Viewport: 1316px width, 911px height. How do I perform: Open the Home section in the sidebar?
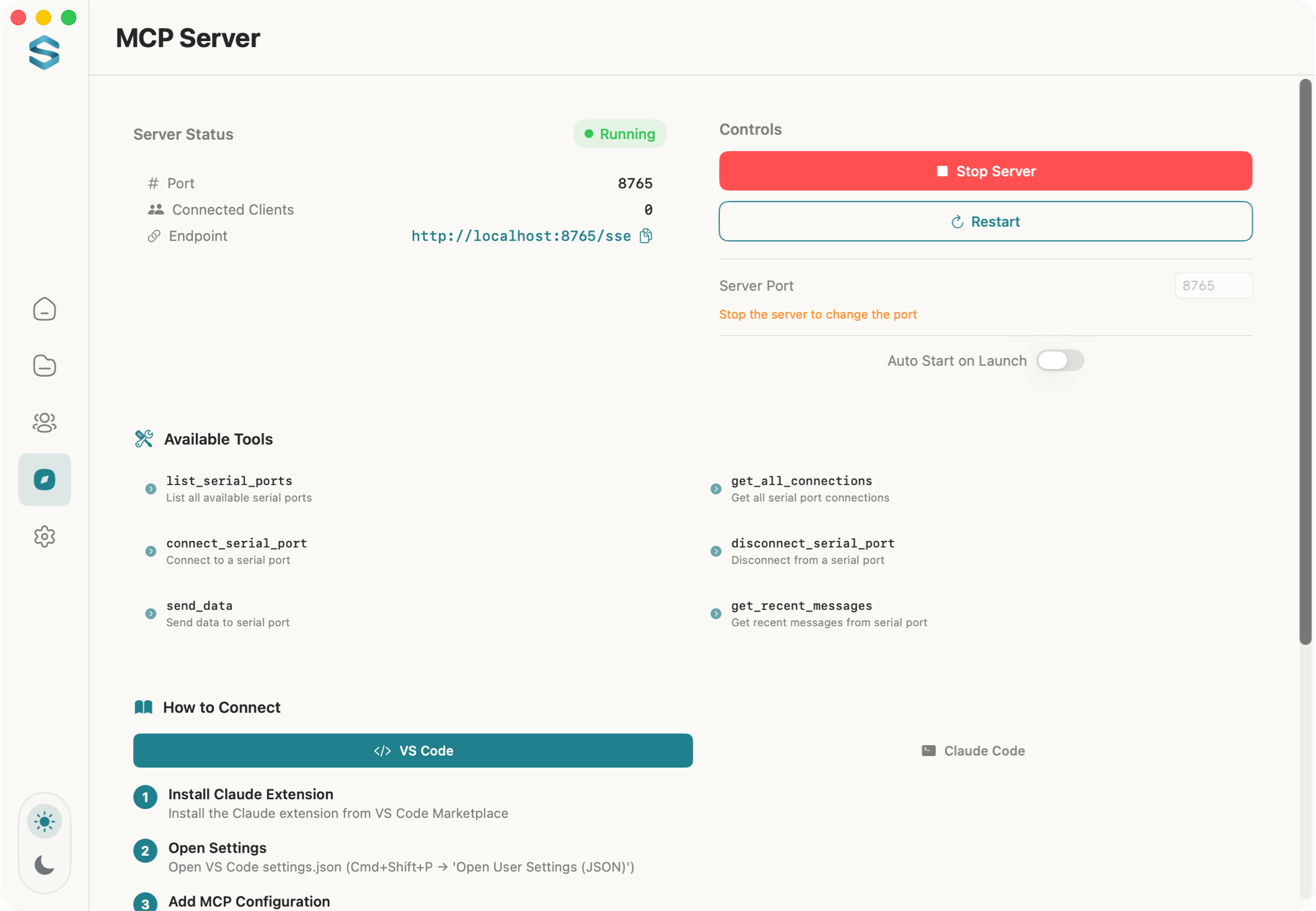pos(44,309)
